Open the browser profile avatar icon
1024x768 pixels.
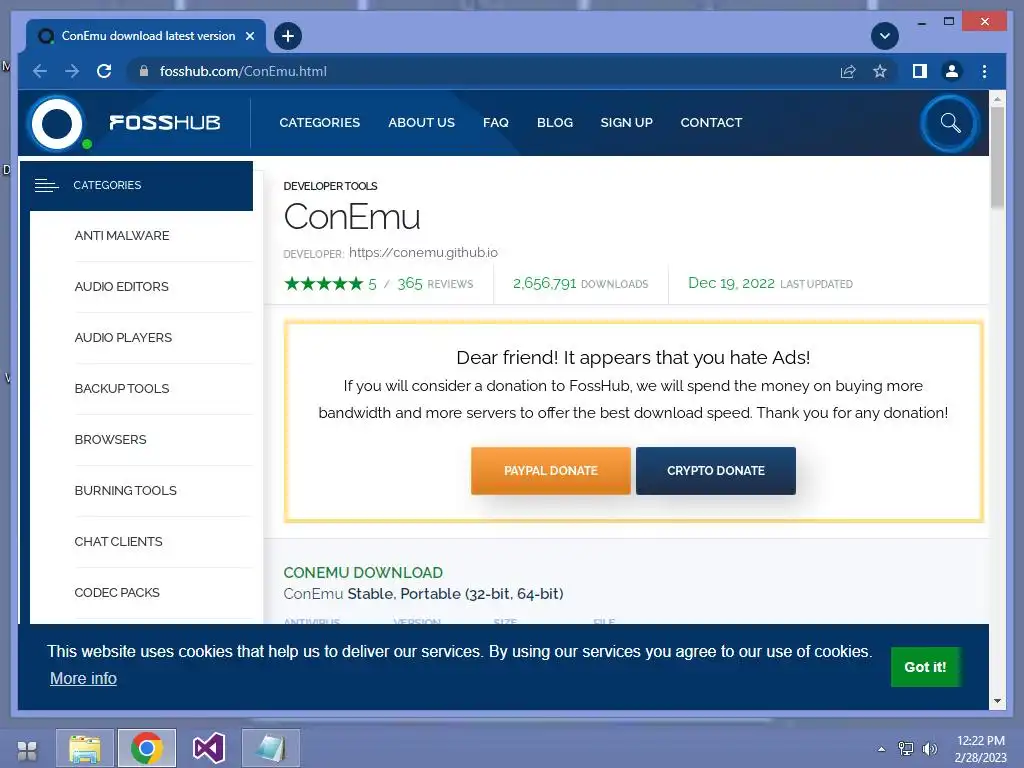tap(952, 71)
